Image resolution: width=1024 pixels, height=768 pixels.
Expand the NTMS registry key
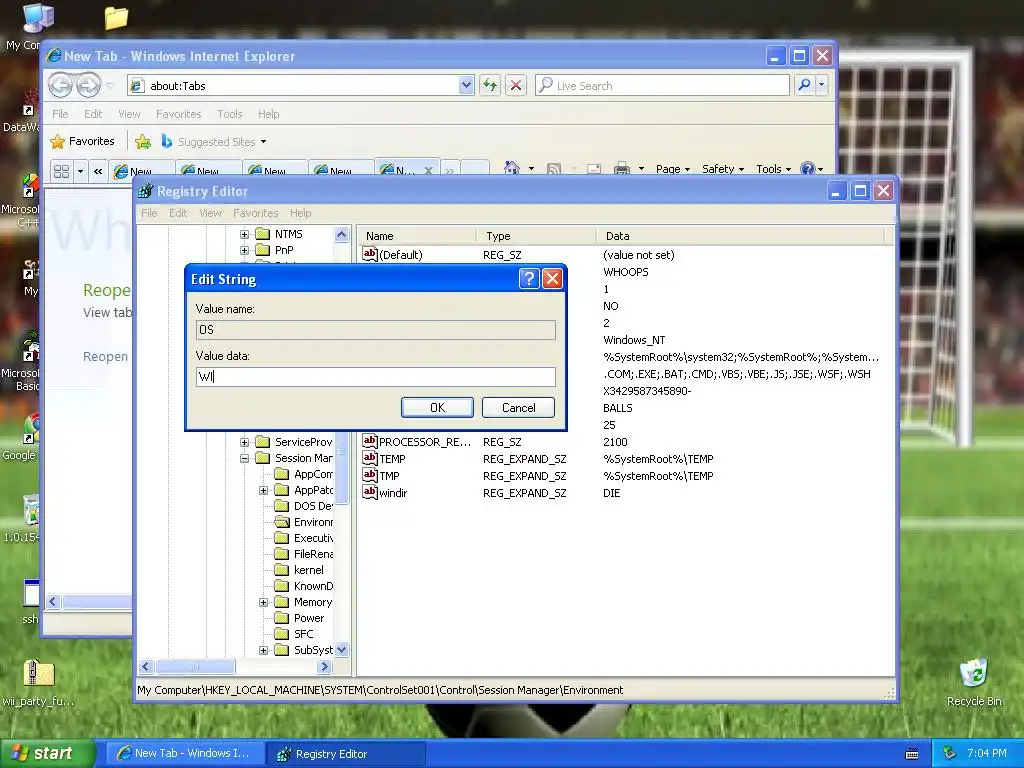(244, 234)
